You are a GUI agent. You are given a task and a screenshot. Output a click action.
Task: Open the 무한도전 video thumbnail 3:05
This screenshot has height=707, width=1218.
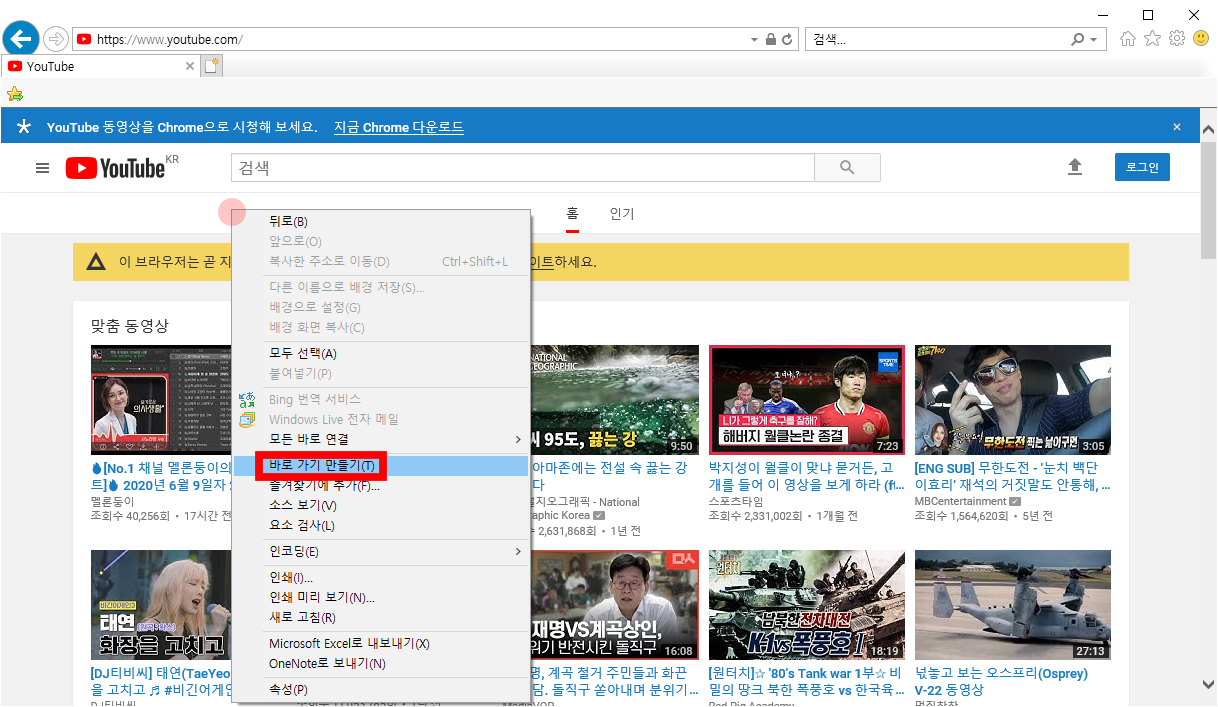click(x=1012, y=400)
